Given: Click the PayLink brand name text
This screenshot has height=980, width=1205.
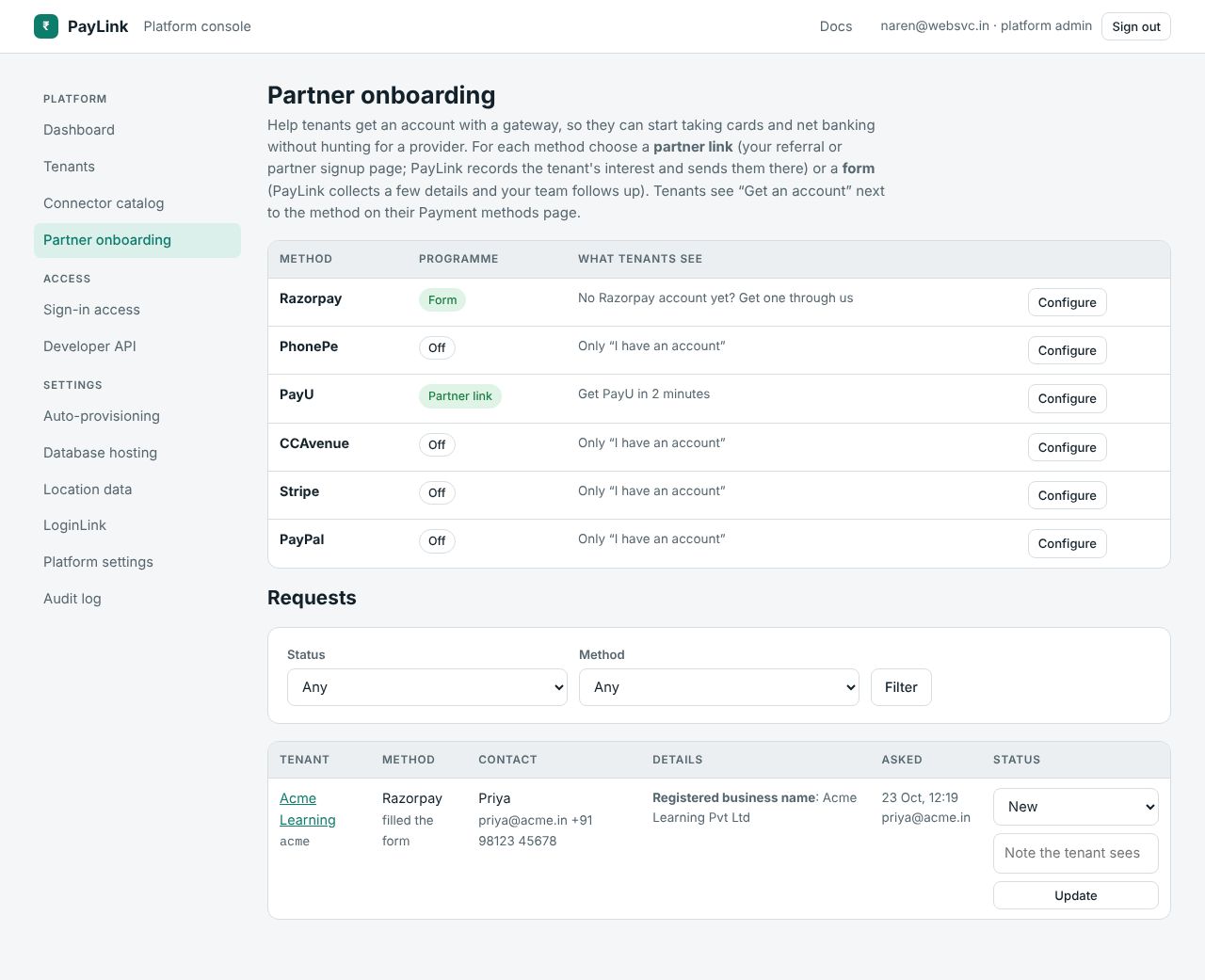Looking at the screenshot, I should coord(98,26).
